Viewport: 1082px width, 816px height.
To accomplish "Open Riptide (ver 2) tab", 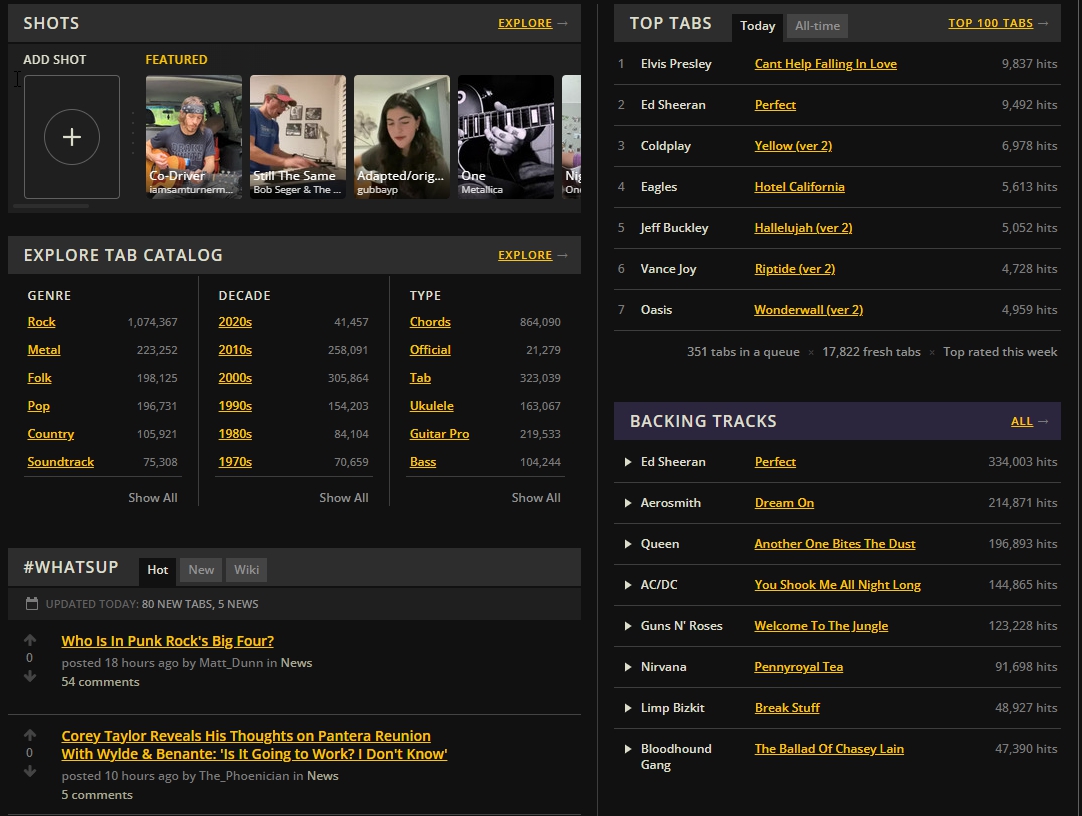I will coord(794,268).
